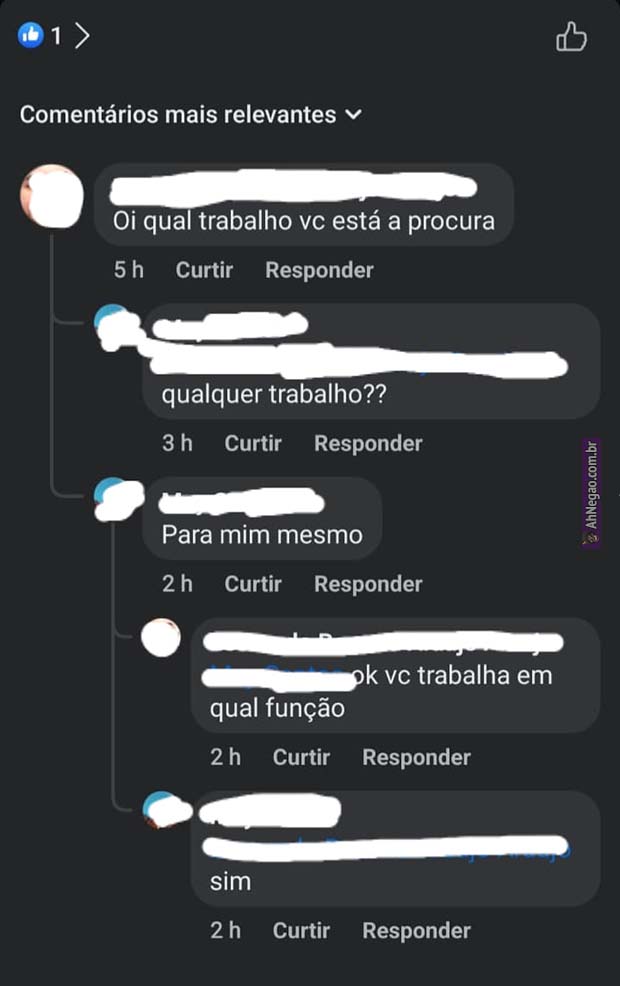Open avatar of 'Oi qual trabalho' commenter
The image size is (620, 986).
[52, 196]
